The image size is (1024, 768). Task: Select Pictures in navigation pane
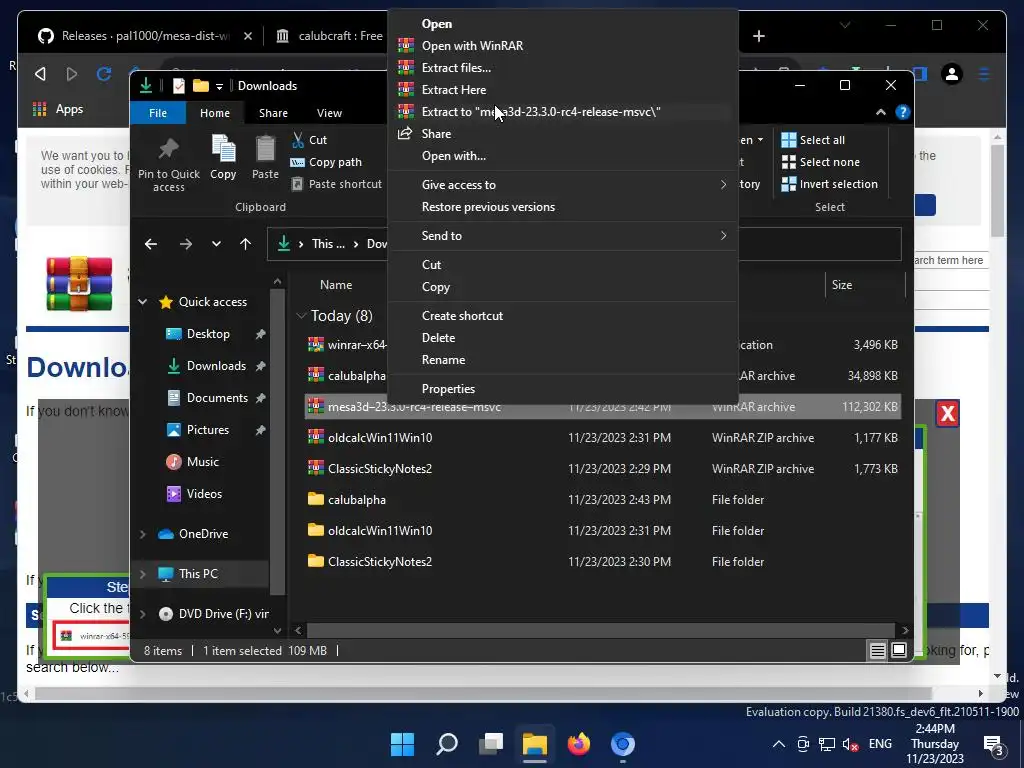208,430
